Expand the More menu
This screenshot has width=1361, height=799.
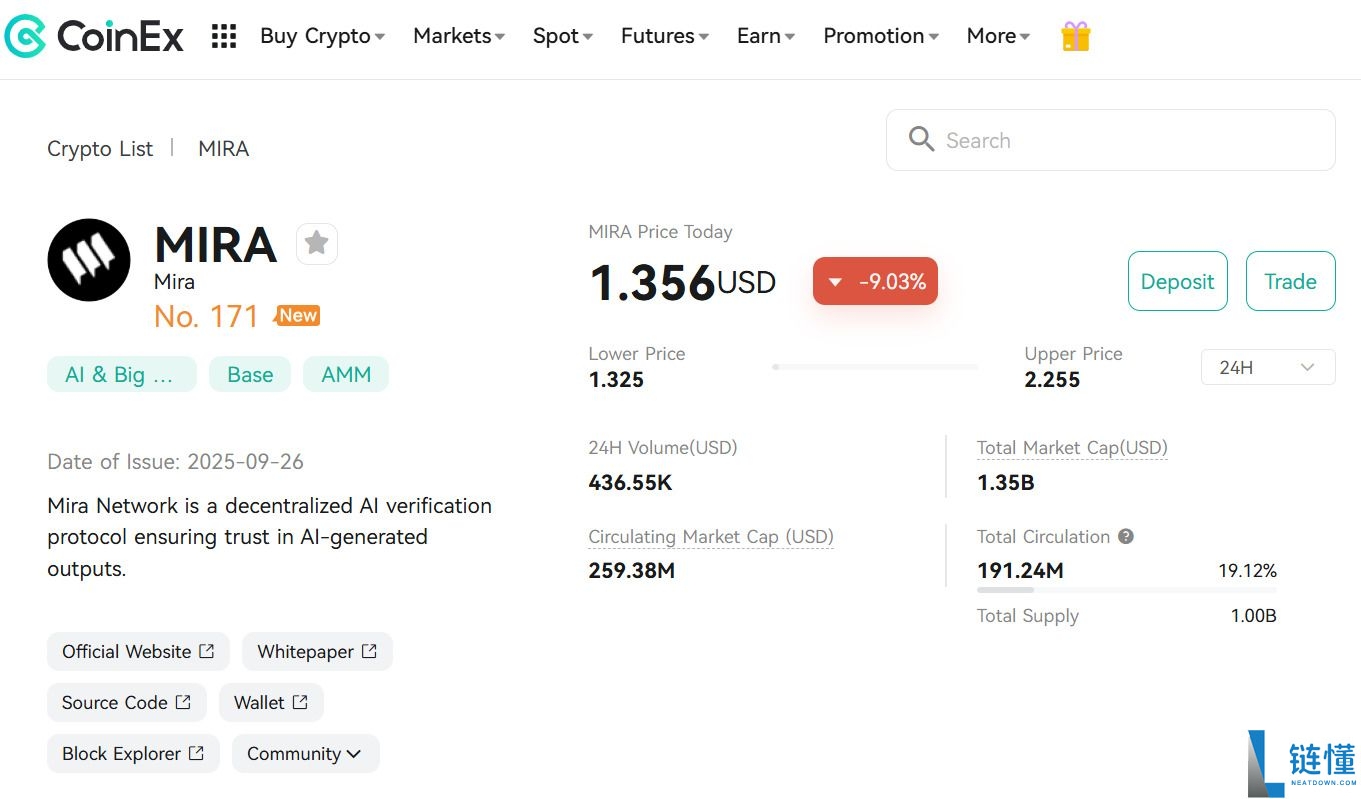(x=998, y=36)
